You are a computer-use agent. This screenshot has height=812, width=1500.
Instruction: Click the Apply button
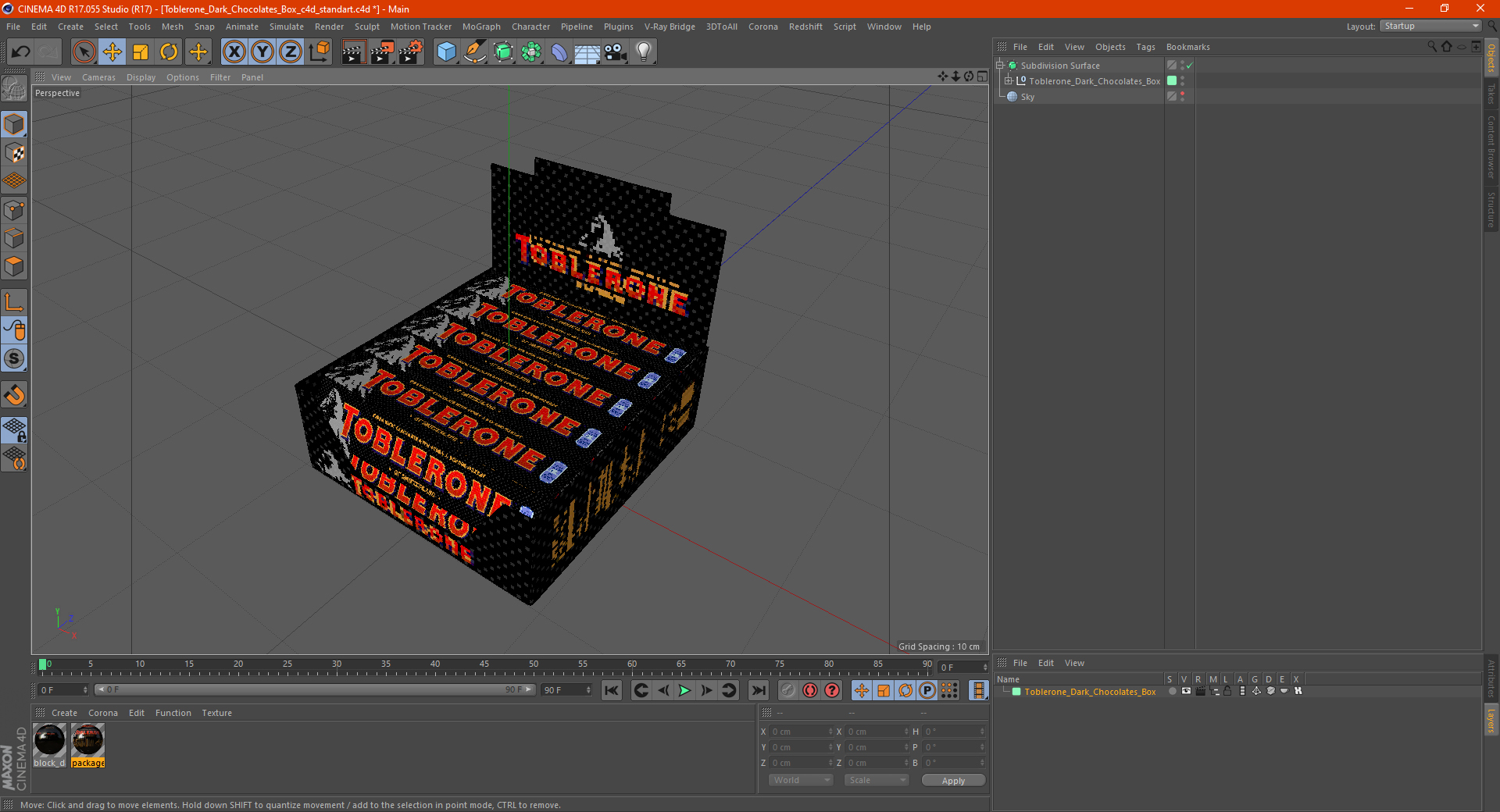tap(953, 781)
